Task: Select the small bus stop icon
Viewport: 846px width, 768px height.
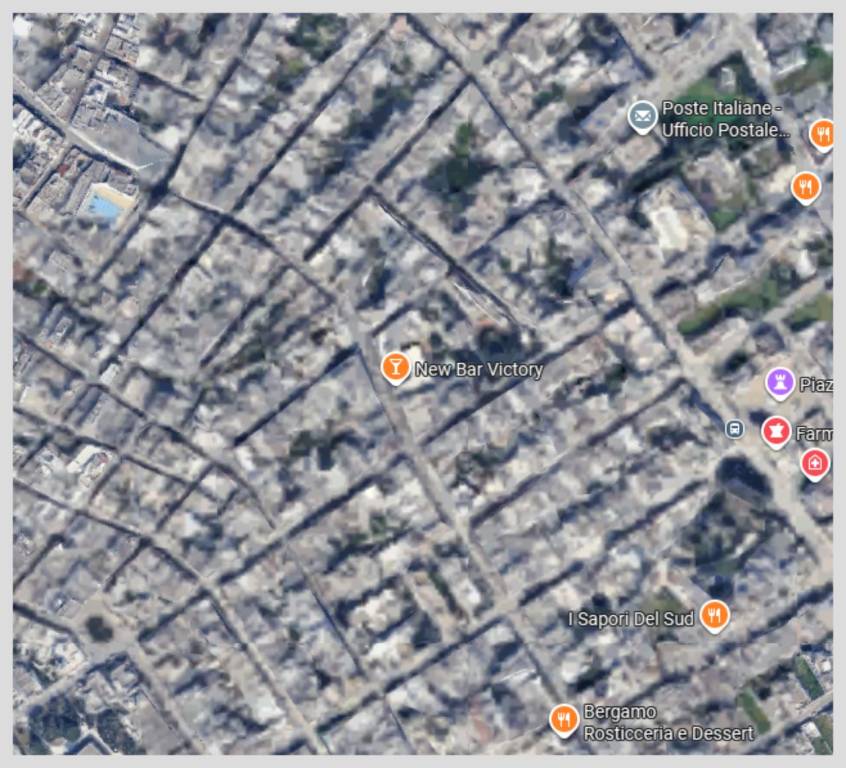Action: (735, 429)
